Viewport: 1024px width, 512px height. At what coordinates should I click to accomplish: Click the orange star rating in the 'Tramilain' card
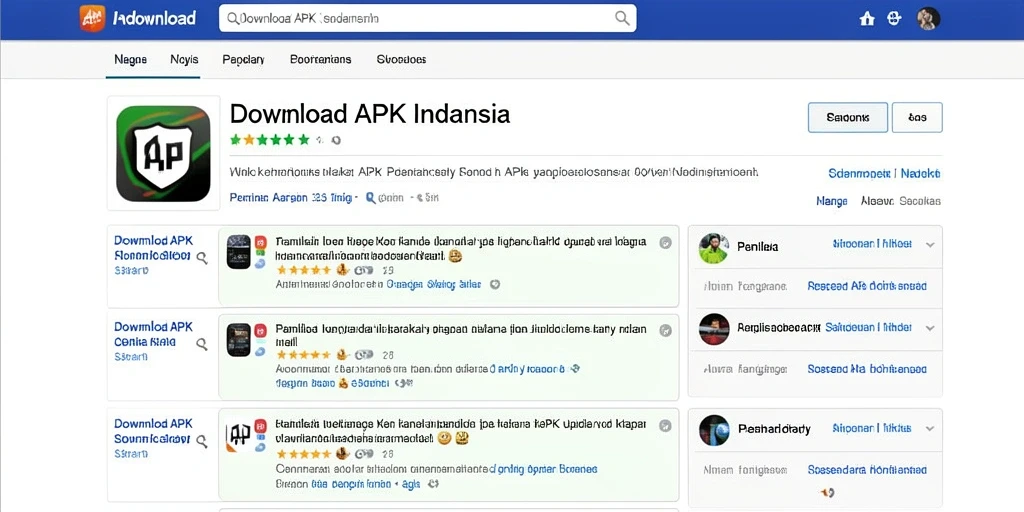(x=304, y=269)
